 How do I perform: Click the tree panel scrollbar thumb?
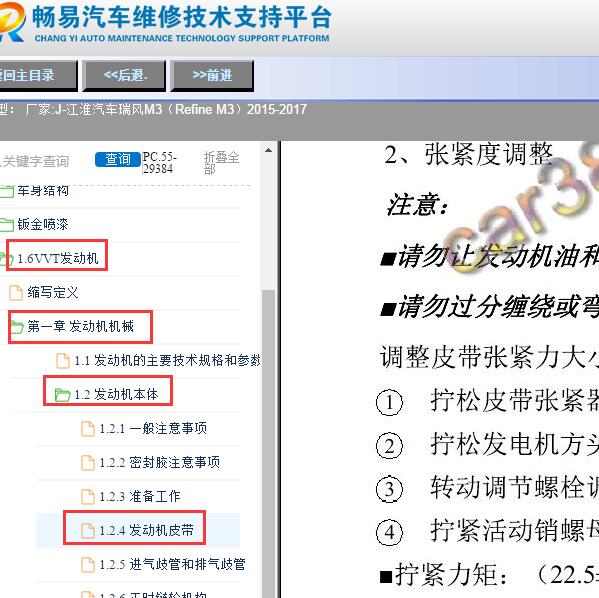click(x=269, y=443)
